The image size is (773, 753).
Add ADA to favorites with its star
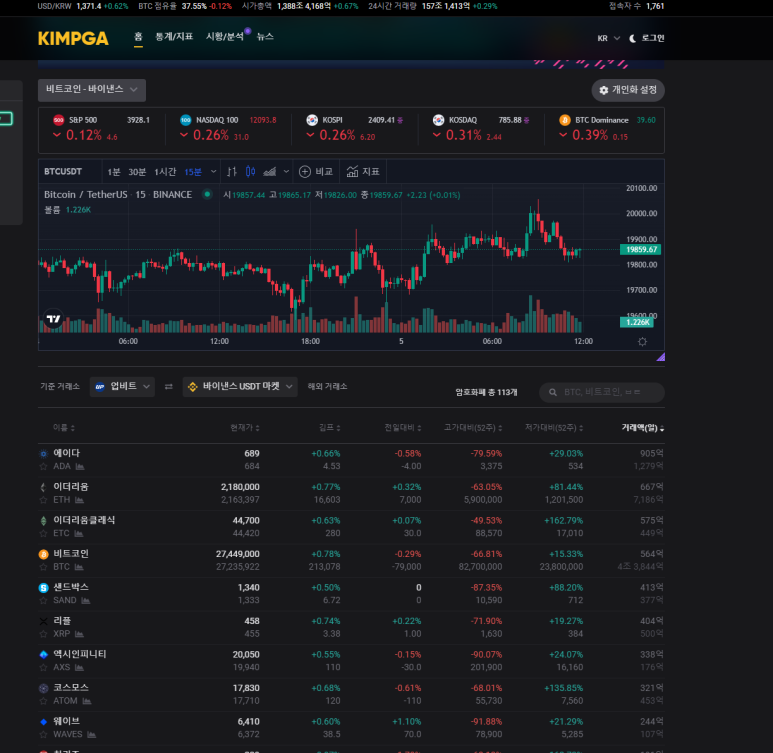(43, 466)
